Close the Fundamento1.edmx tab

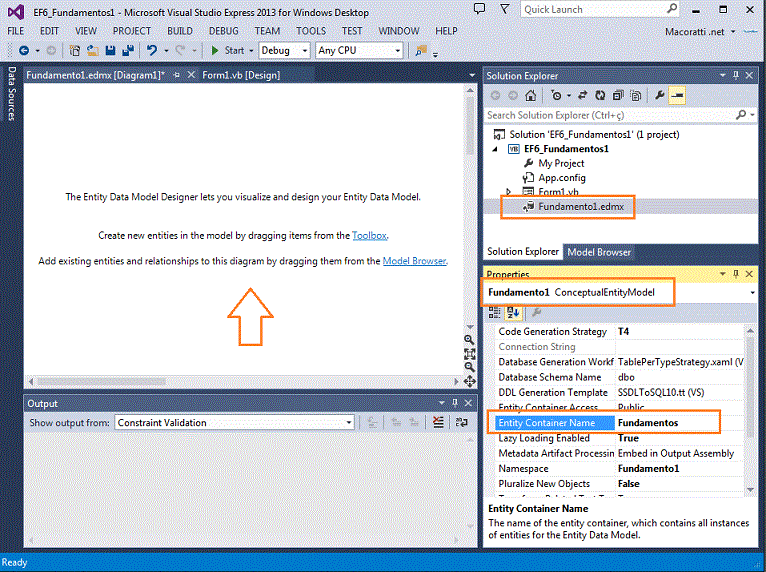[192, 75]
